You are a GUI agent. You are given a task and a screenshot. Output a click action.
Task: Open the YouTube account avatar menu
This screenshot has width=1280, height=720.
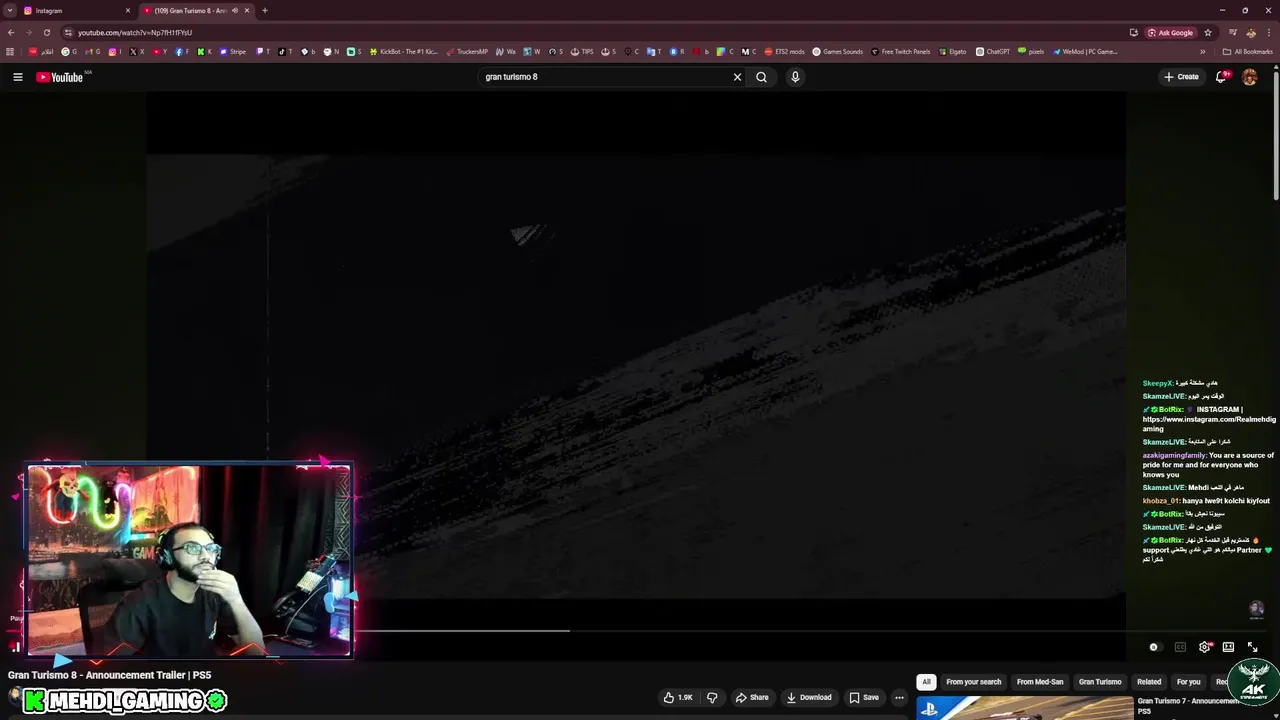click(1249, 77)
